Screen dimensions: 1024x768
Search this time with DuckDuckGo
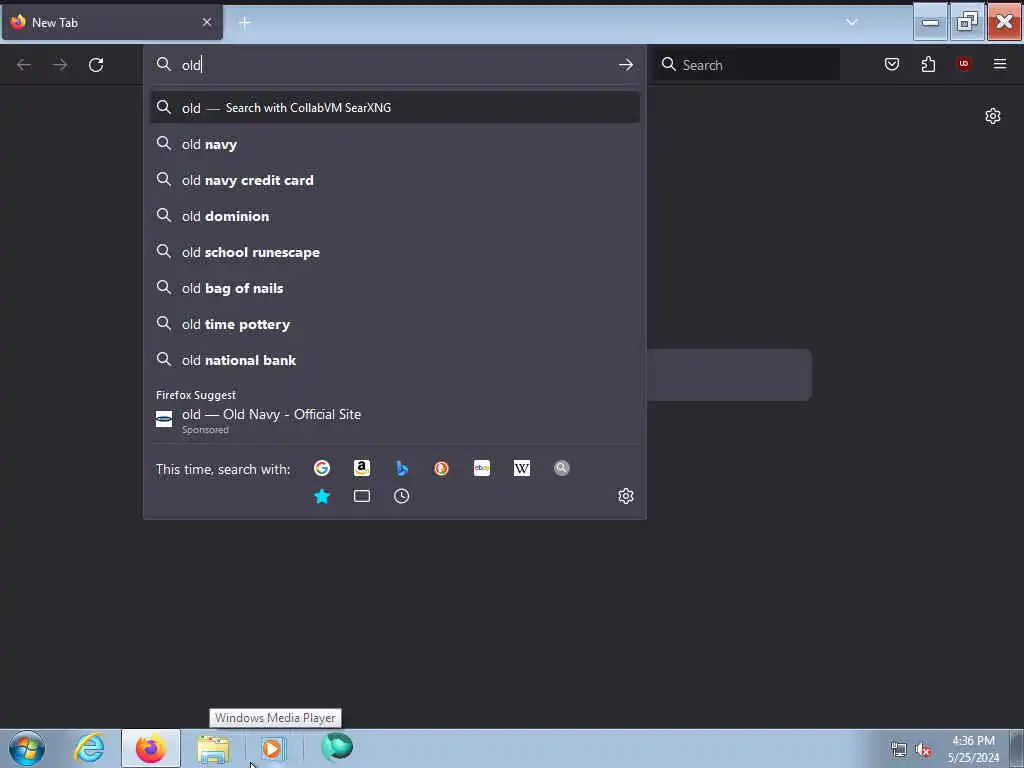click(441, 468)
